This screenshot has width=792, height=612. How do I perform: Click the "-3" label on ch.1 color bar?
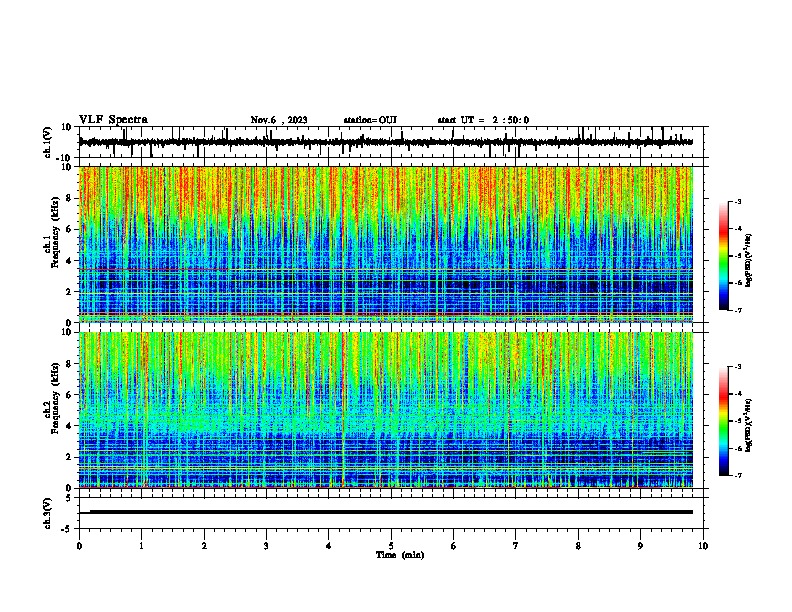[737, 201]
